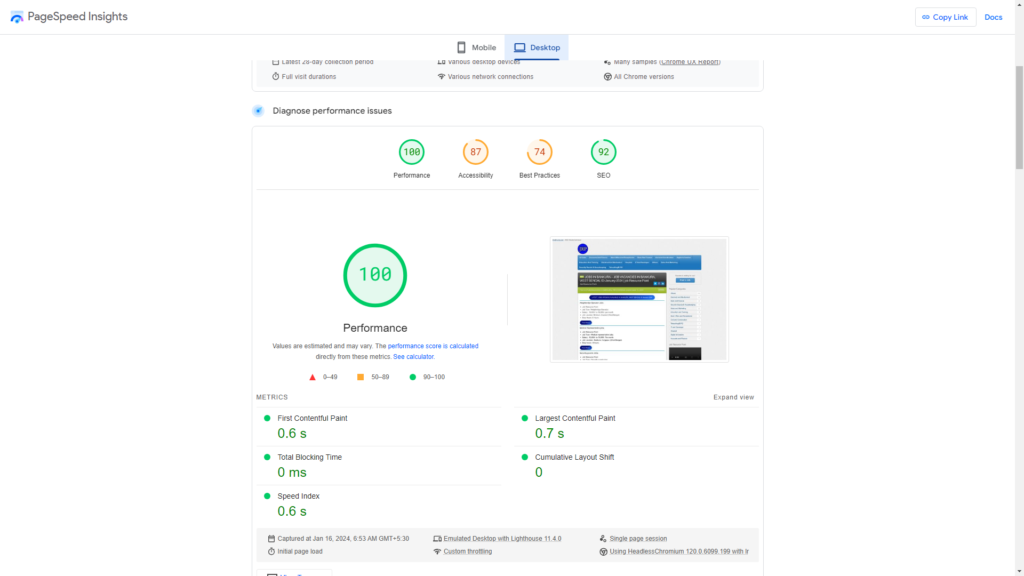Click the wifi icon beside Various network connections
1024x576 pixels.
(441, 76)
